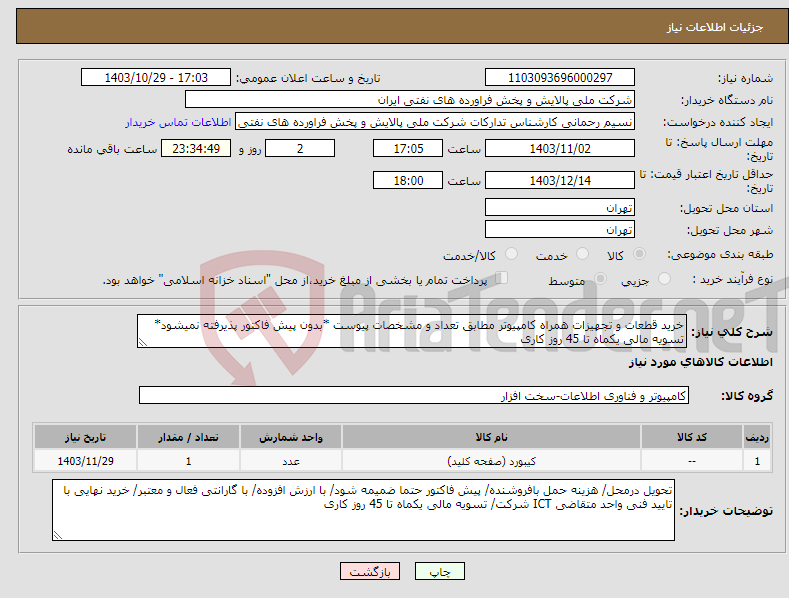Open the اطلاعات تماس خریدار link
Screen dimensions: 789x598
[x=178, y=122]
